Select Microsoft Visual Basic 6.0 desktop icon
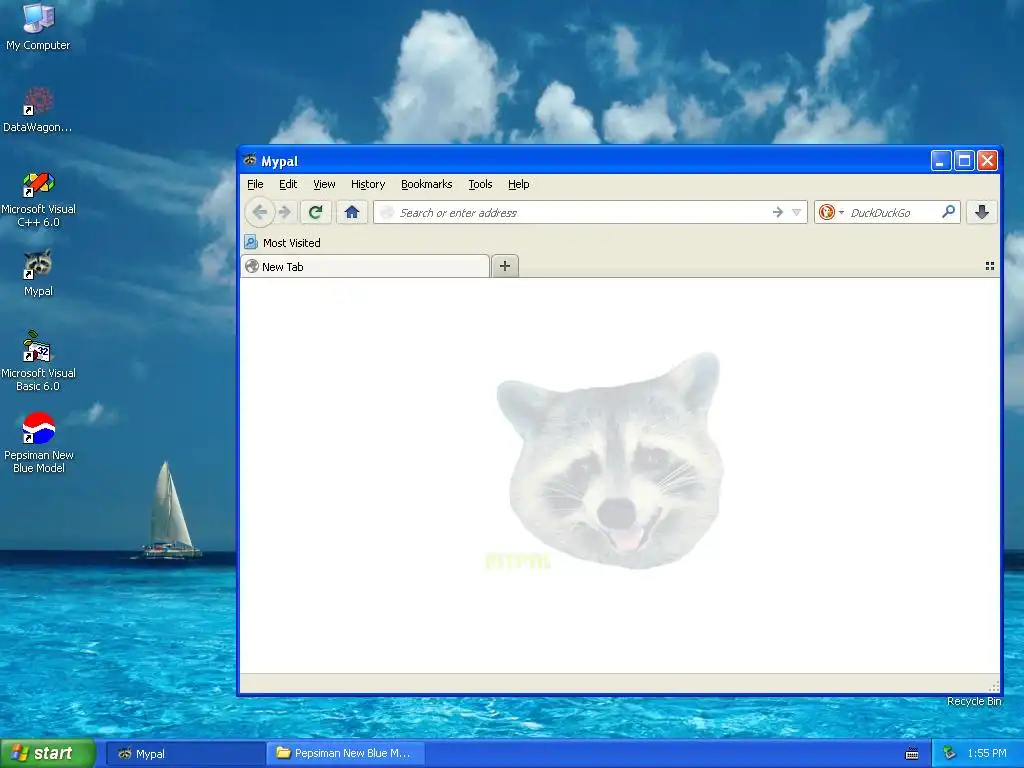 (x=38, y=362)
